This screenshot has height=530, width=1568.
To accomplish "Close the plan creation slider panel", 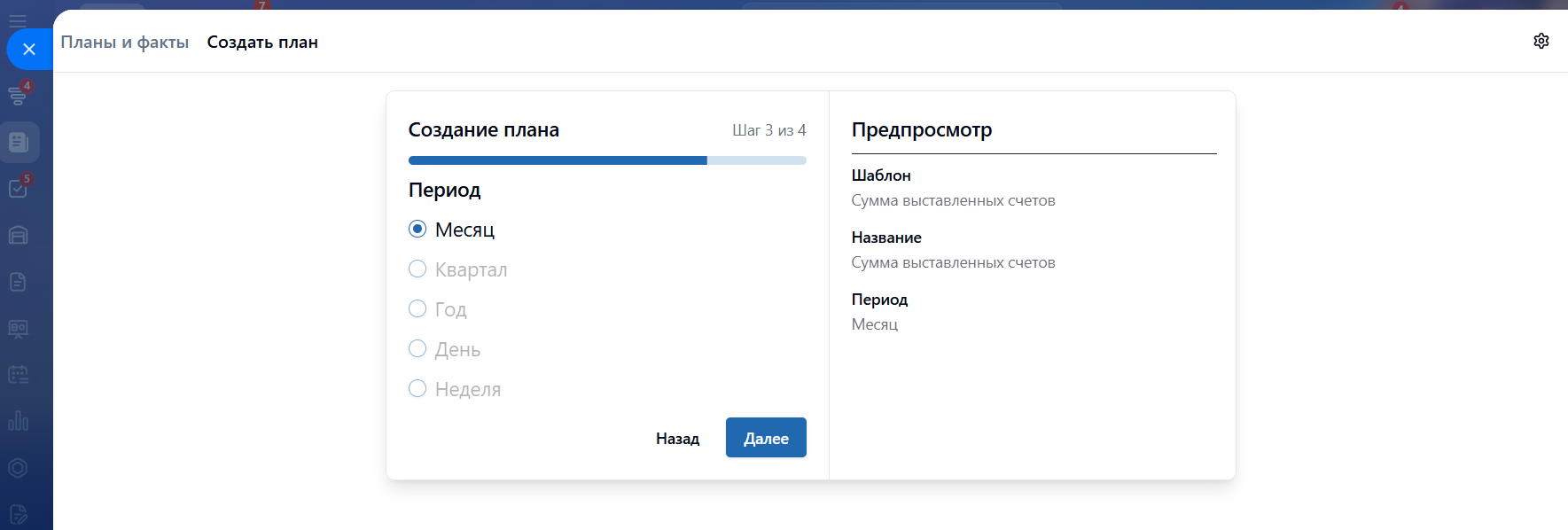I will click(29, 49).
